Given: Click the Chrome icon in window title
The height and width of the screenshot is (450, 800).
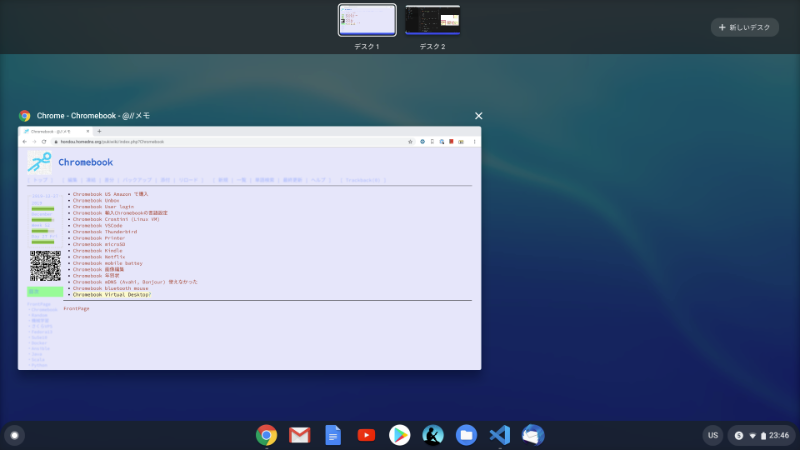Looking at the screenshot, I should coord(25,116).
